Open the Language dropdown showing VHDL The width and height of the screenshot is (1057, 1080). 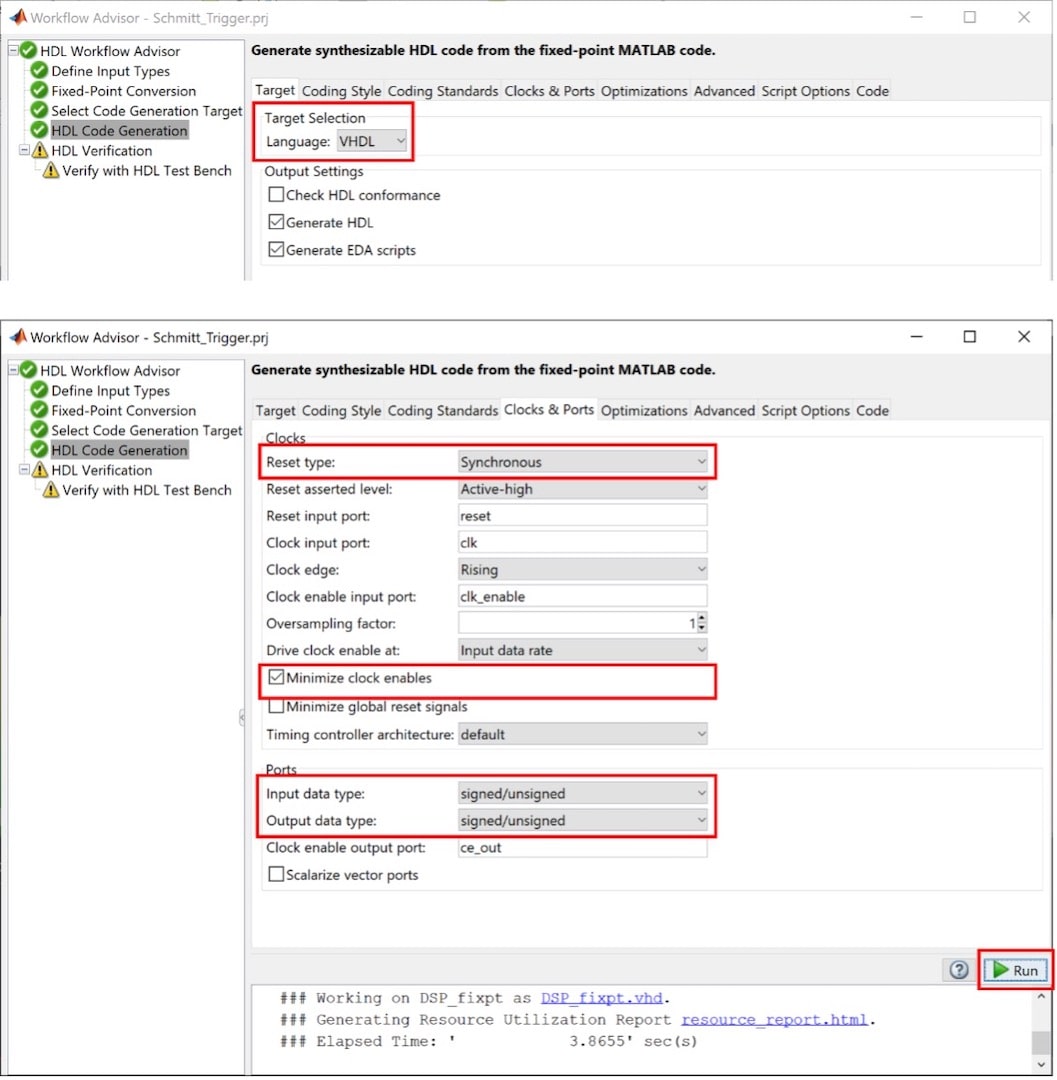372,142
